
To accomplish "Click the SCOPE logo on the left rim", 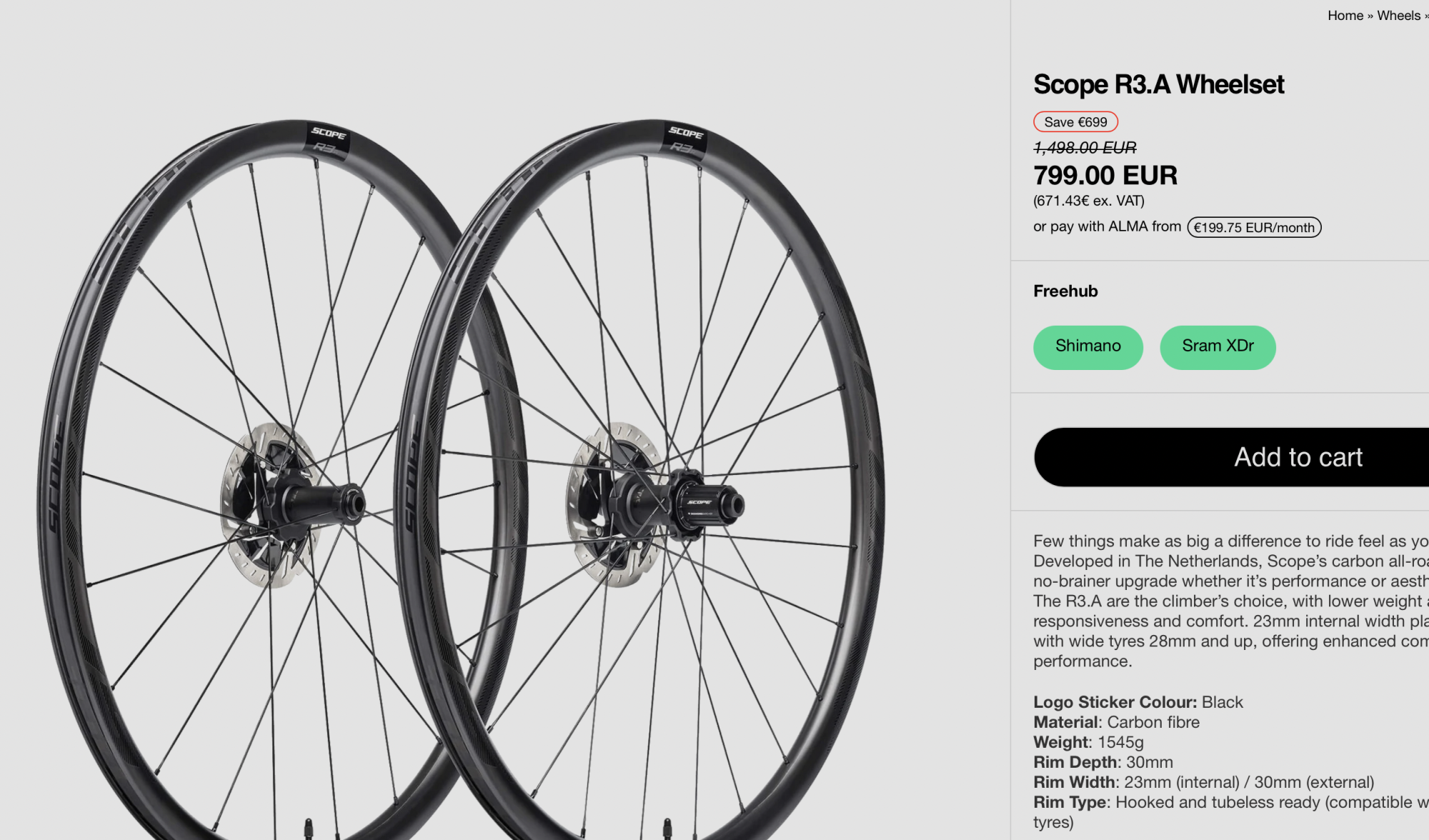I will (328, 134).
